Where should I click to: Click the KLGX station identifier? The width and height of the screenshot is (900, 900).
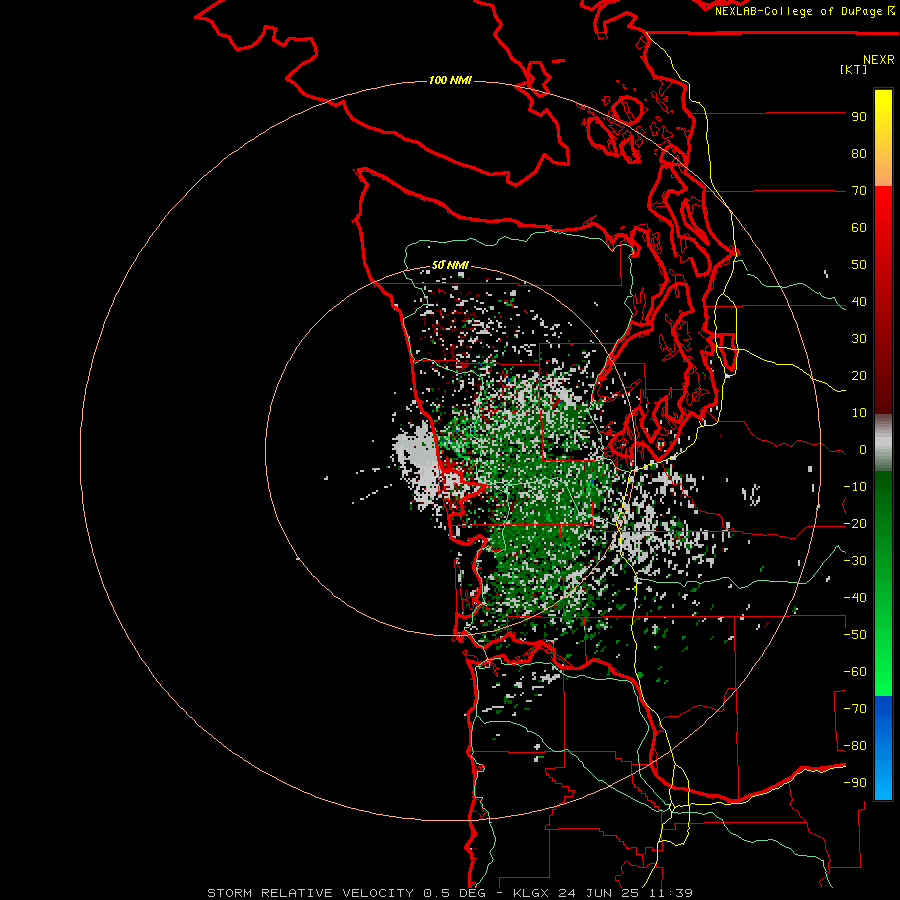tap(533, 893)
